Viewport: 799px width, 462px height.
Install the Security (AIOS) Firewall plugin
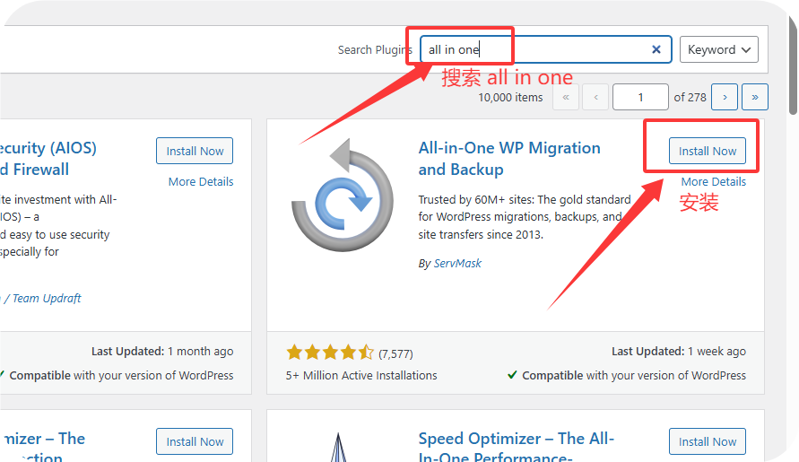(195, 151)
